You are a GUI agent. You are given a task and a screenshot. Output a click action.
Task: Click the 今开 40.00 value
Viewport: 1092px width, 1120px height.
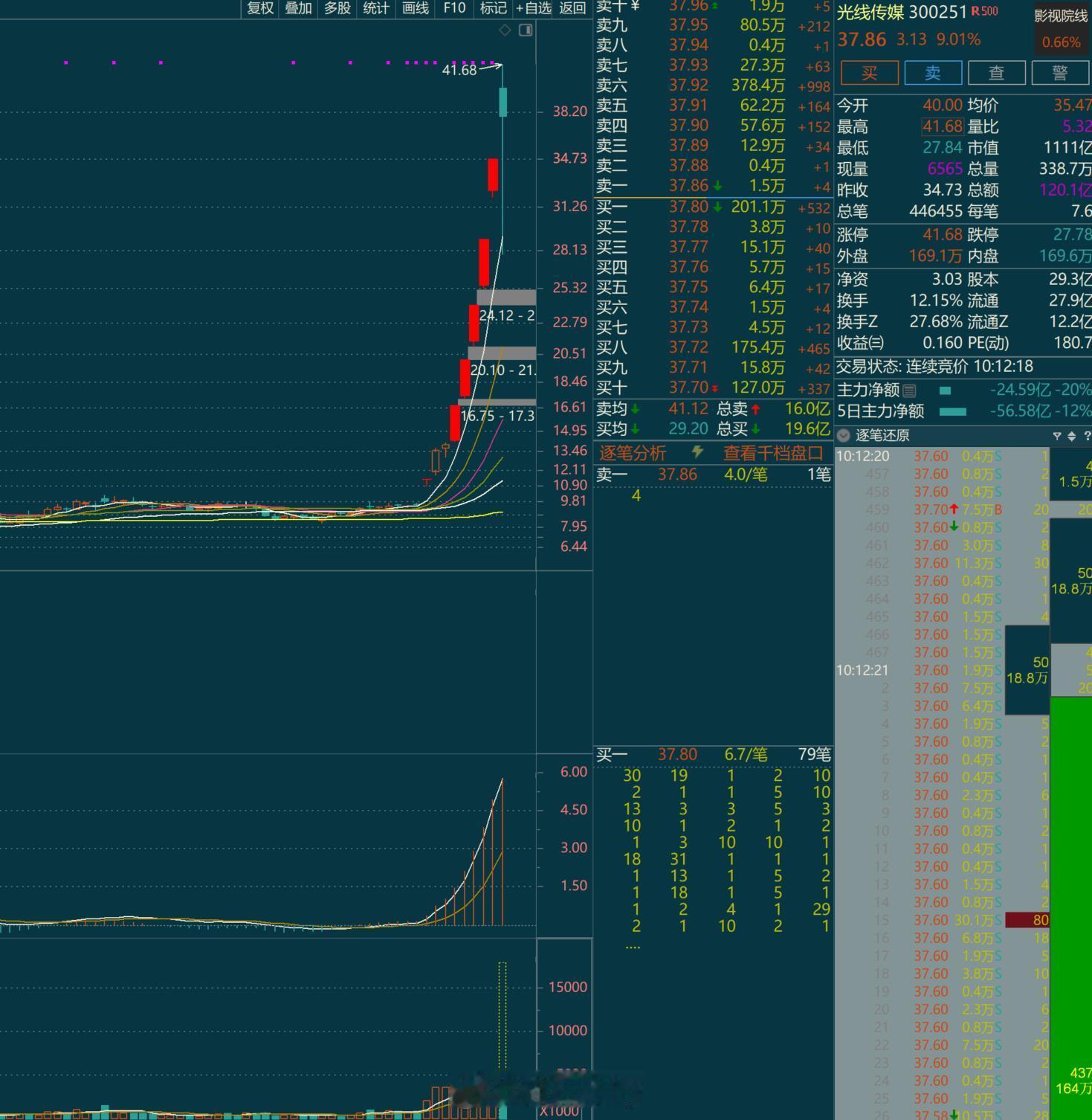943,106
